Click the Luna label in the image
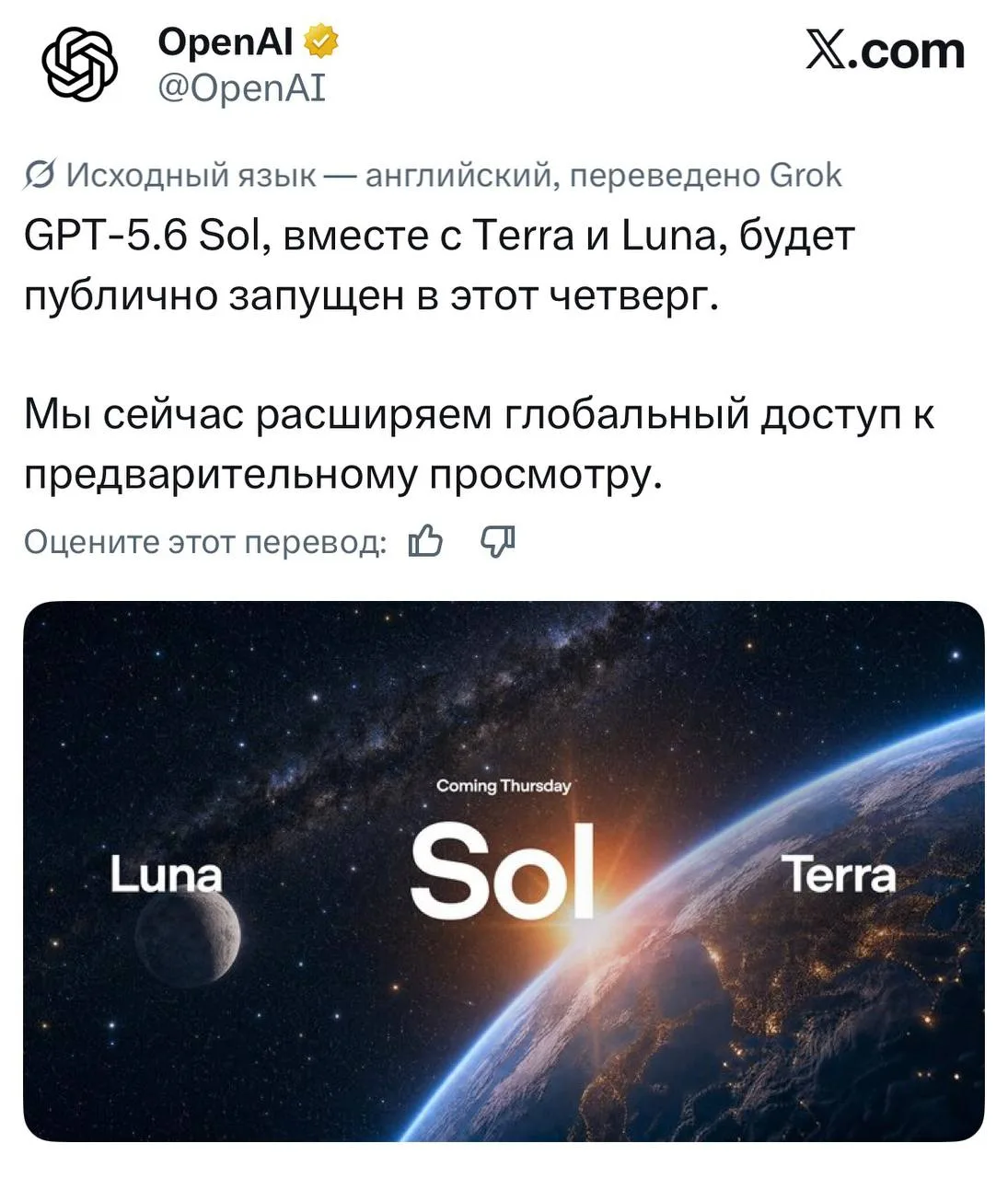 [166, 874]
